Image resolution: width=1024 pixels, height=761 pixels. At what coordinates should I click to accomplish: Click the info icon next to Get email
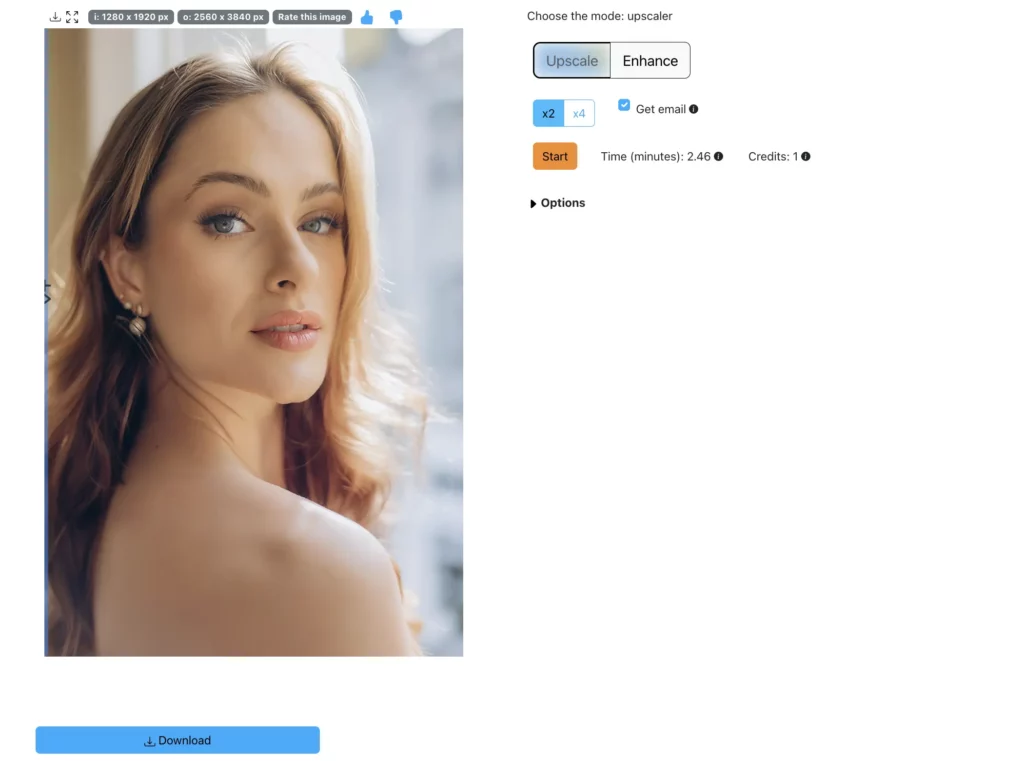pos(694,109)
